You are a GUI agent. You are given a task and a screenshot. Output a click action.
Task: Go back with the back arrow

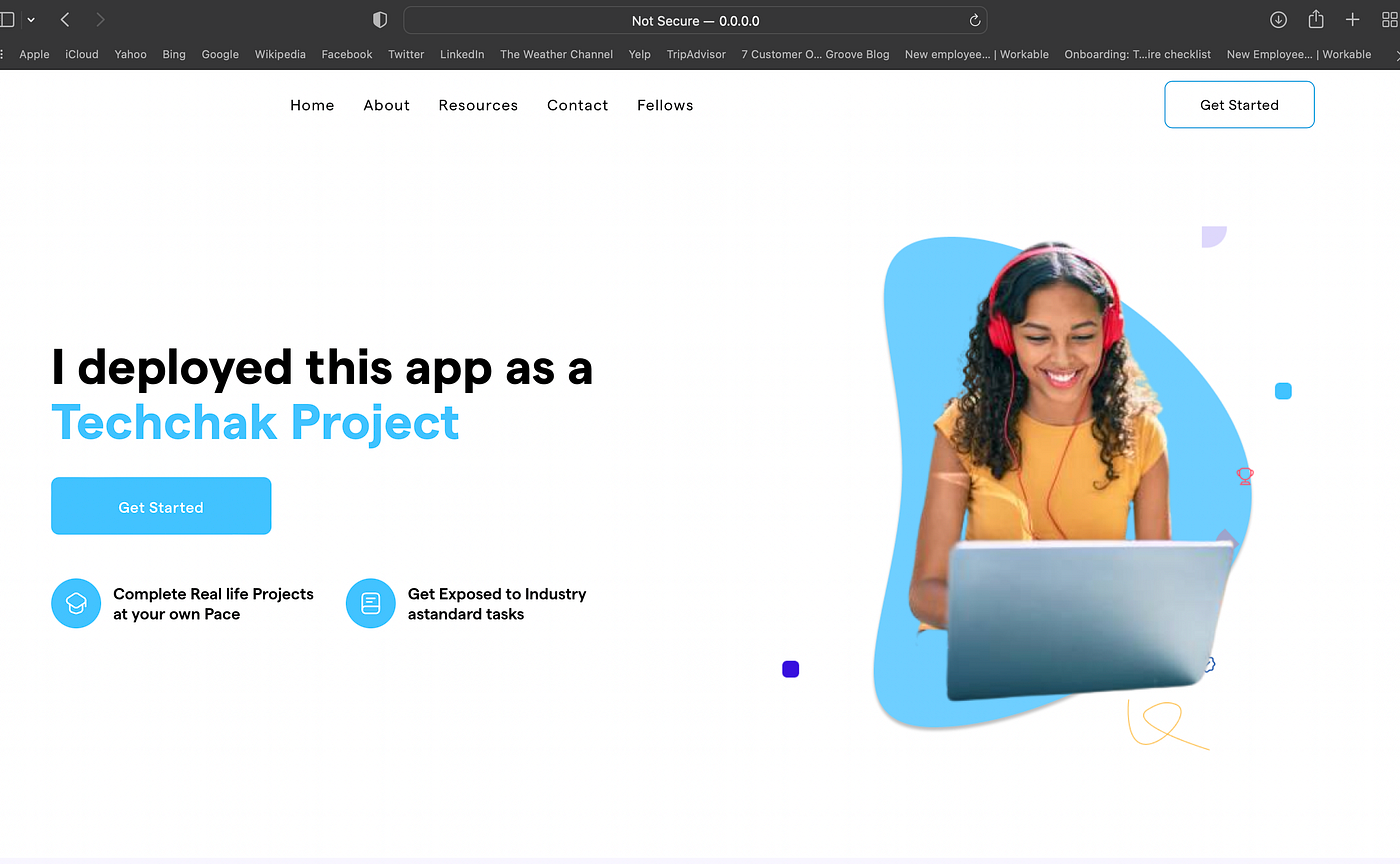tap(65, 20)
